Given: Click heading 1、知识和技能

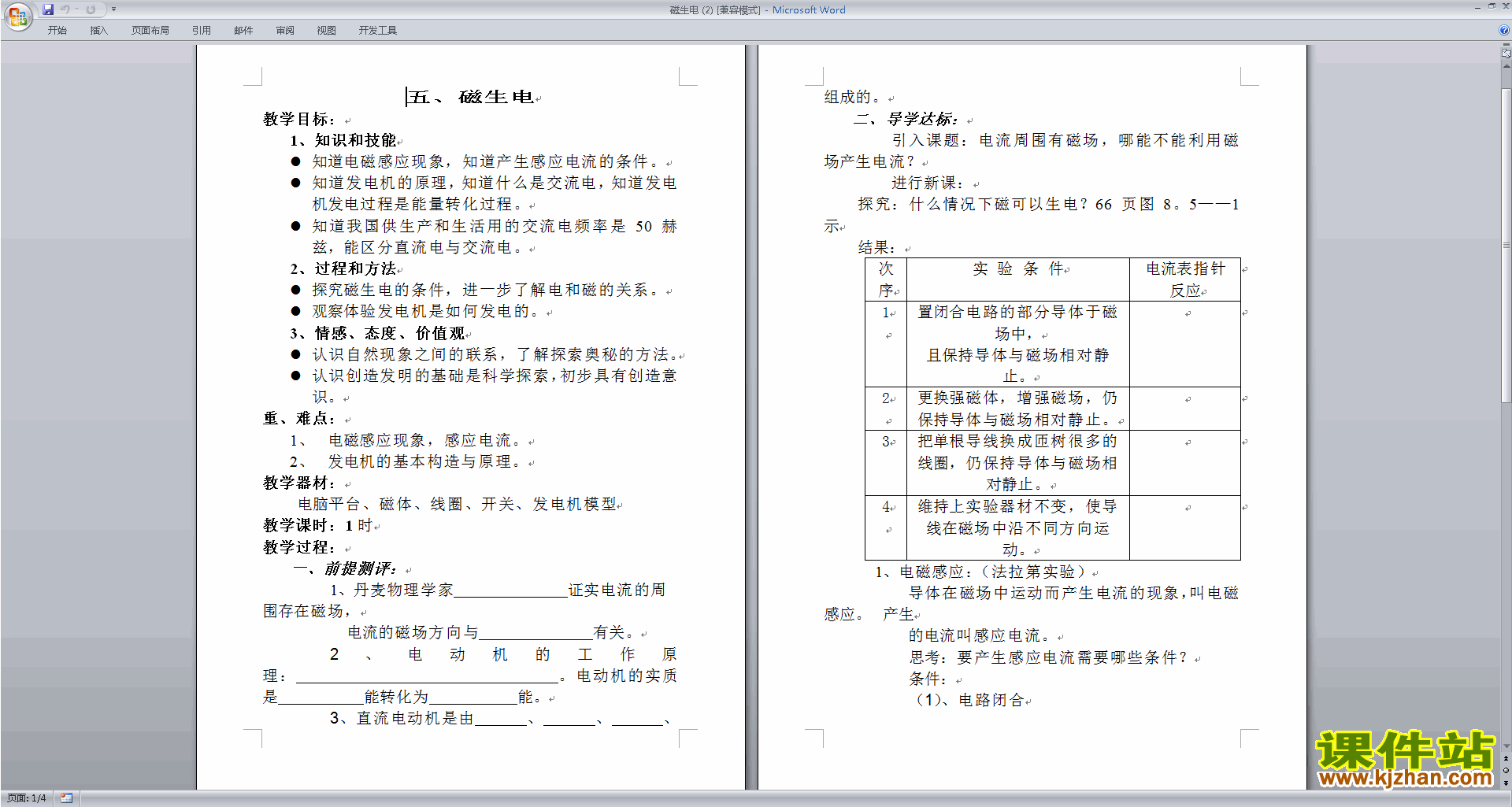Looking at the screenshot, I should click(343, 140).
